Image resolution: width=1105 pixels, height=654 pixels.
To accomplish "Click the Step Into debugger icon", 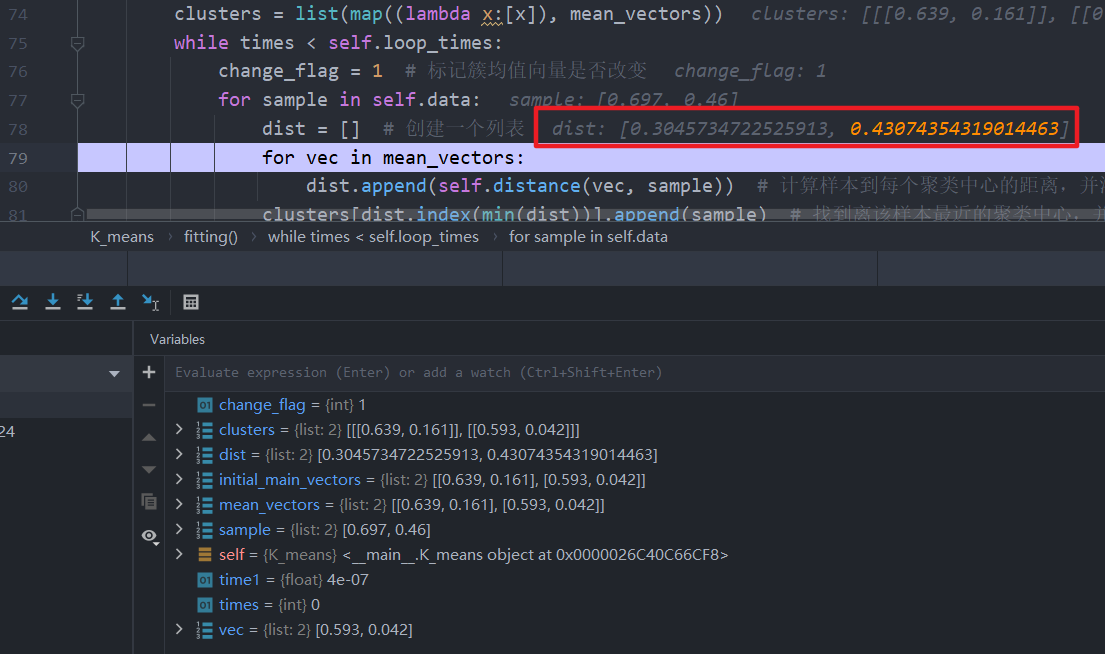I will [53, 302].
